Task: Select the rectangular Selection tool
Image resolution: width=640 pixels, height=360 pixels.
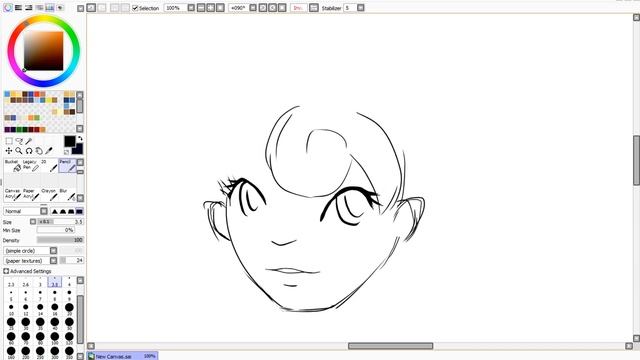Action: point(9,141)
